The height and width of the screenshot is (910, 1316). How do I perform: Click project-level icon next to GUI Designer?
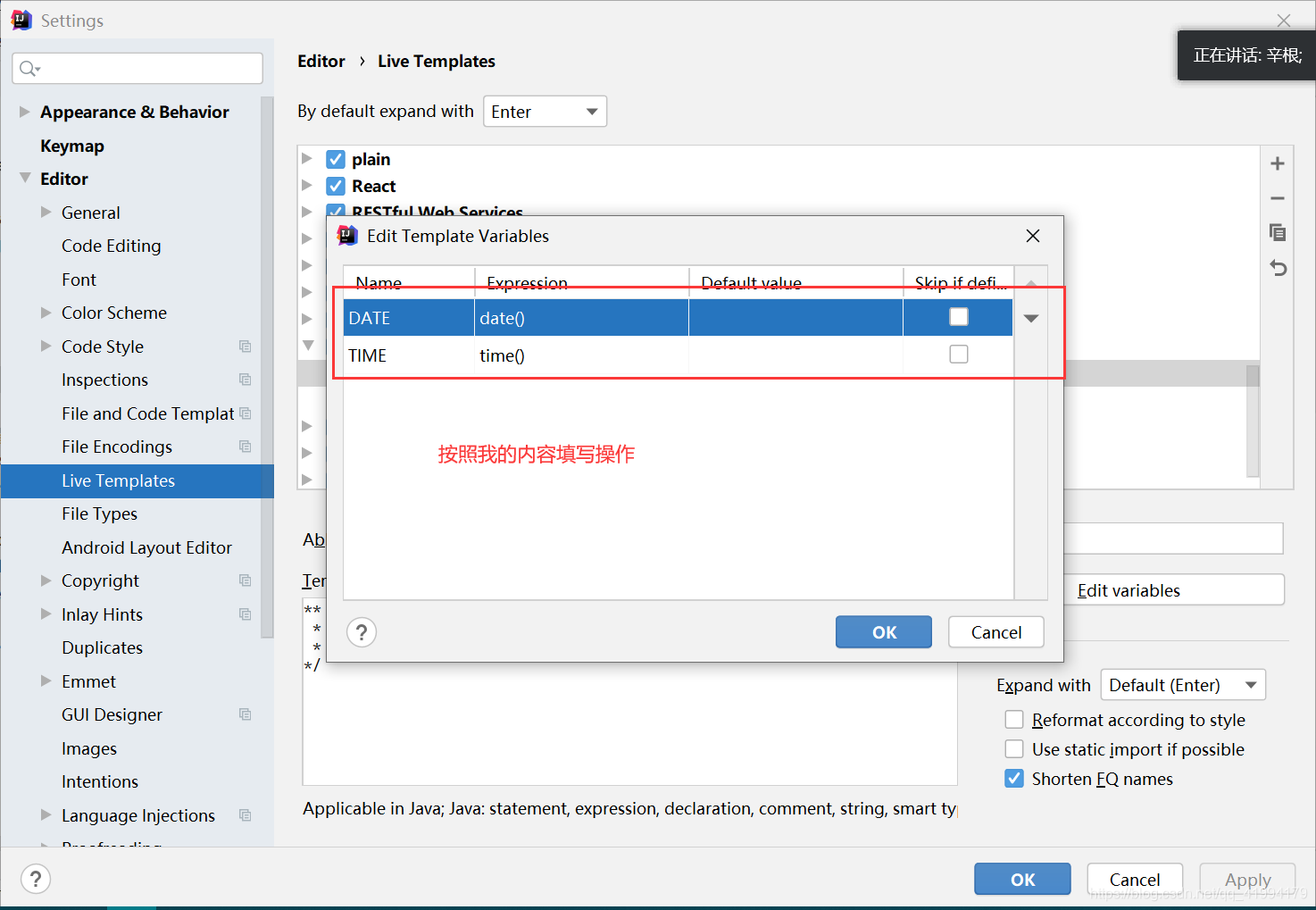(x=245, y=714)
